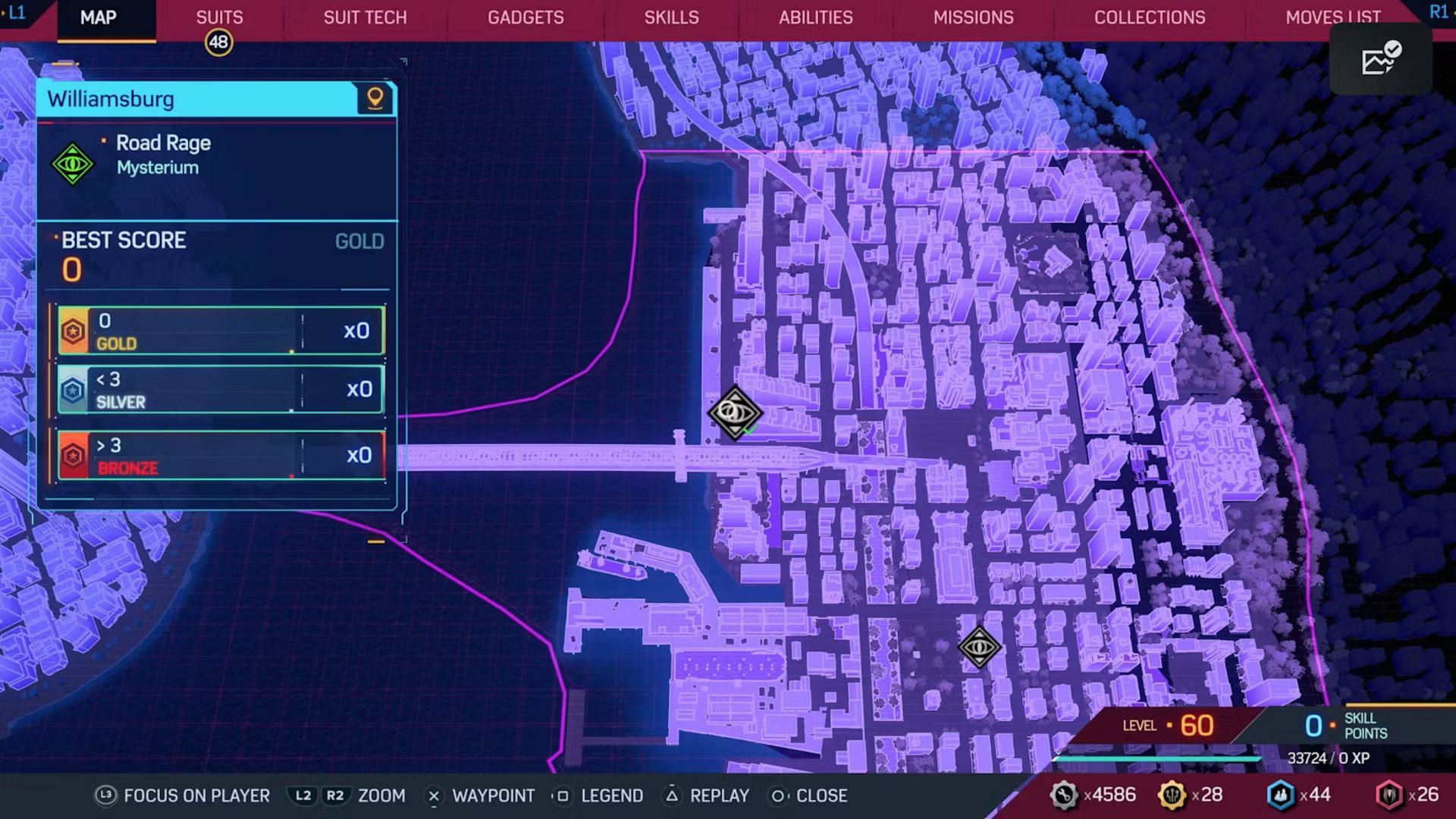Click the L2 zoom button icon
Screen dimensions: 1456x819
tap(303, 795)
